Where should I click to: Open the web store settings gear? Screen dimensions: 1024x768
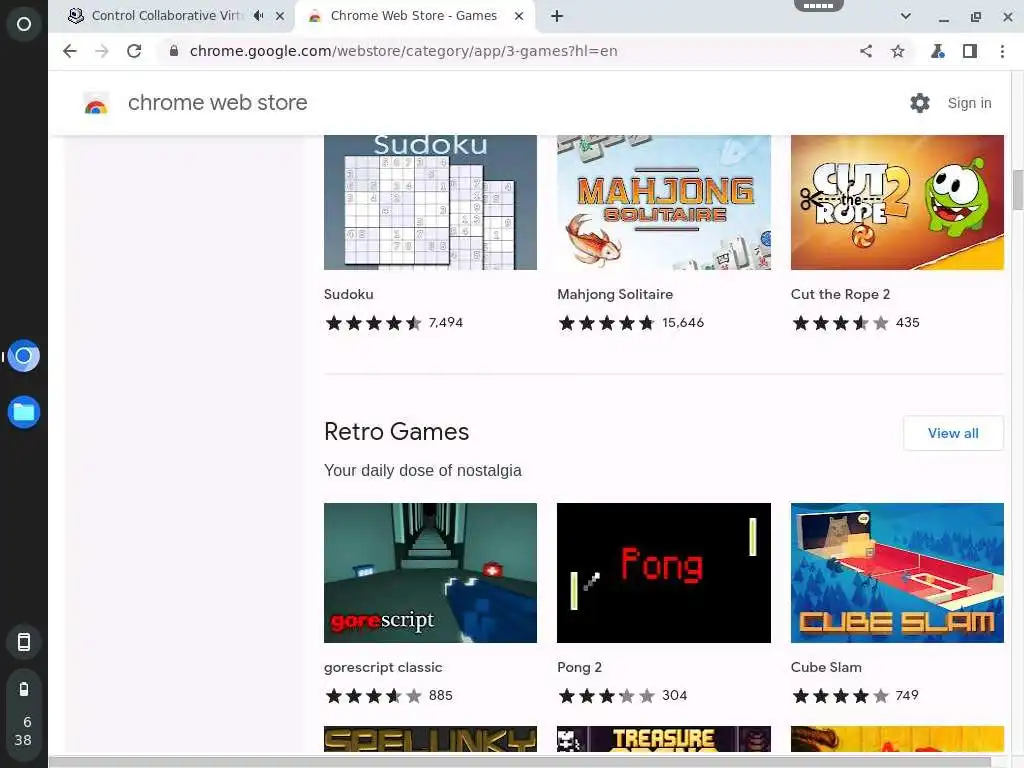[x=920, y=103]
